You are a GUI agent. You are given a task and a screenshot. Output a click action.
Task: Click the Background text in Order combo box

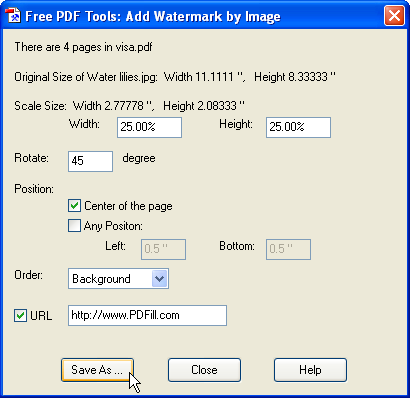[101, 279]
